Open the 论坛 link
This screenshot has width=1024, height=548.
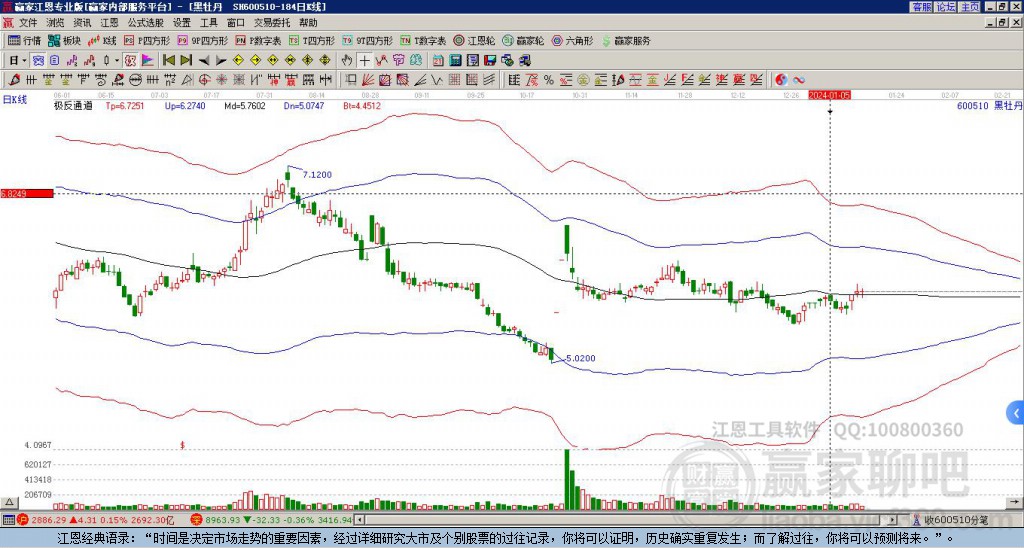coord(945,7)
